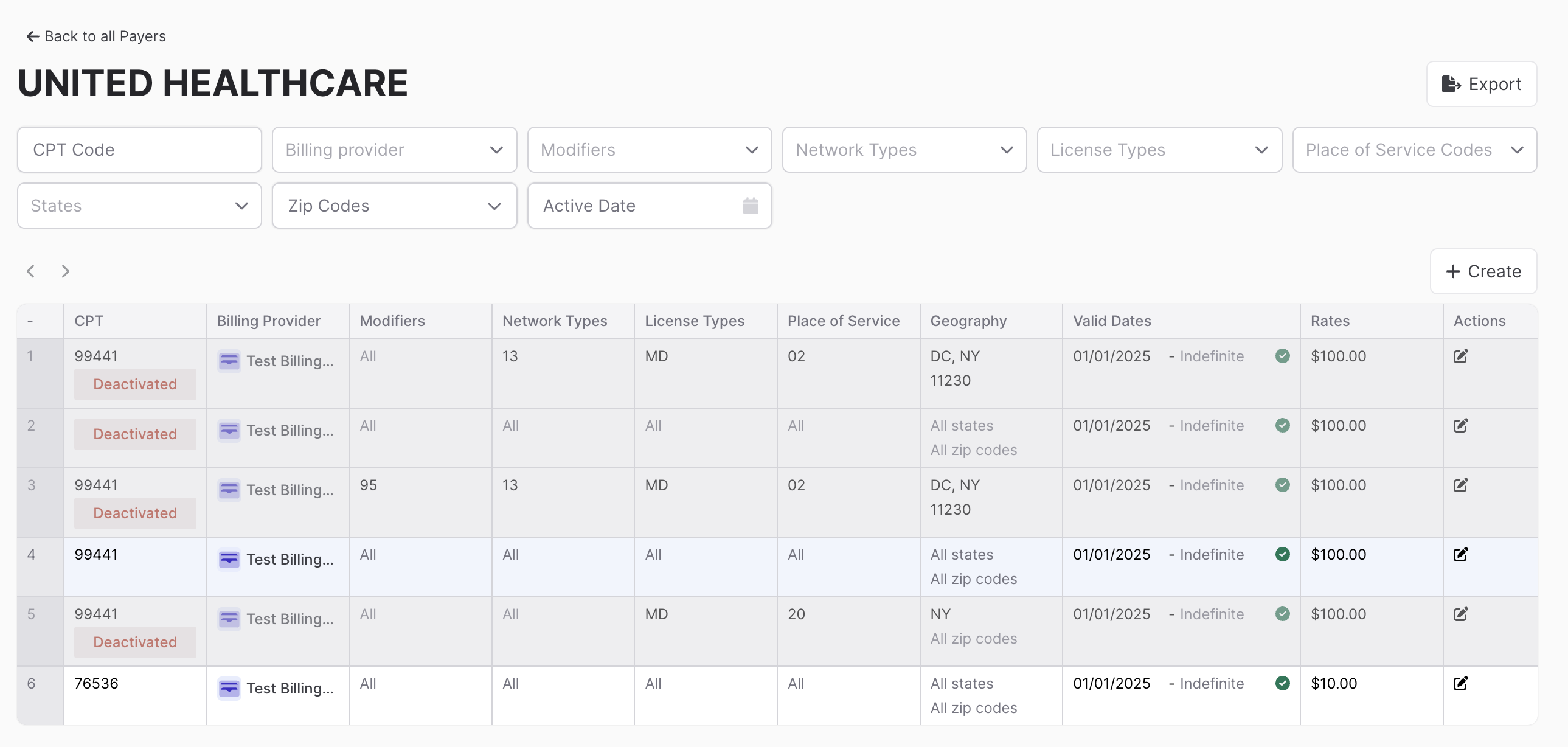Click the Valid Dates column header
The width and height of the screenshot is (1568, 747).
pyautogui.click(x=1111, y=321)
